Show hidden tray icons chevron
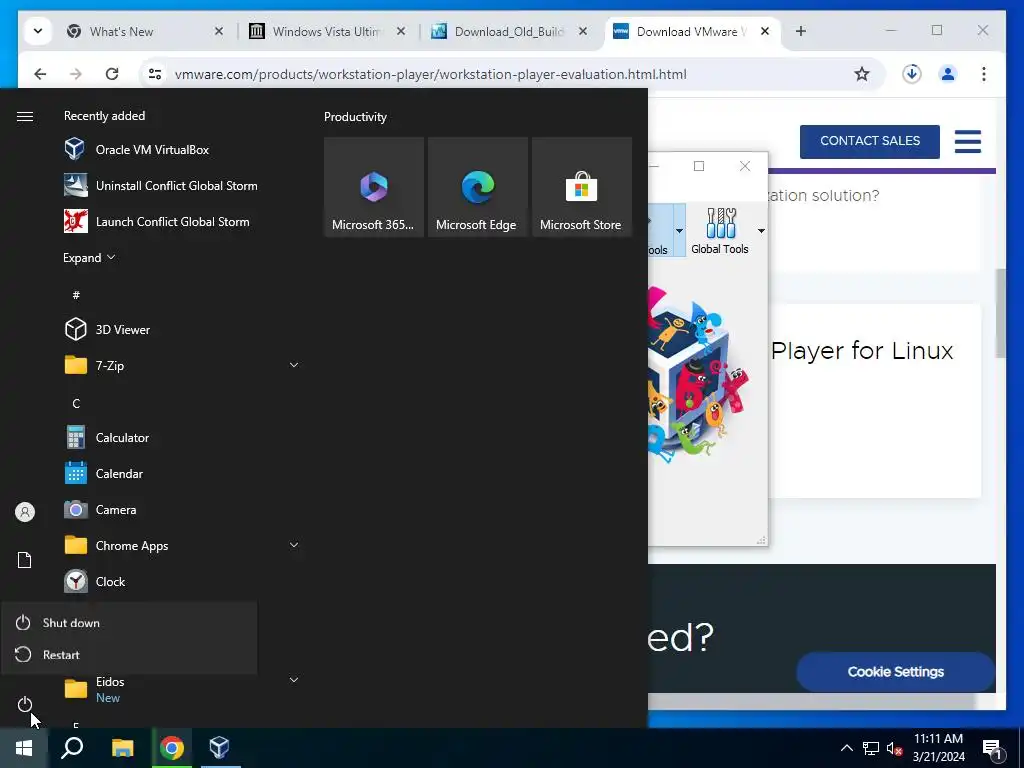Viewport: 1024px width, 768px height. click(846, 748)
